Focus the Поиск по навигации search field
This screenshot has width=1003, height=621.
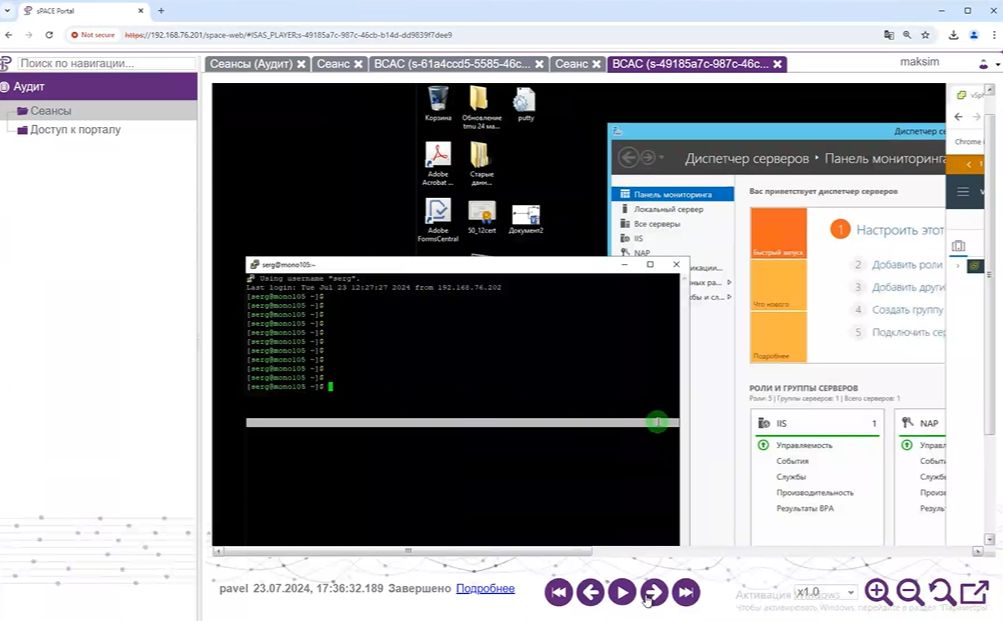click(x=90, y=63)
